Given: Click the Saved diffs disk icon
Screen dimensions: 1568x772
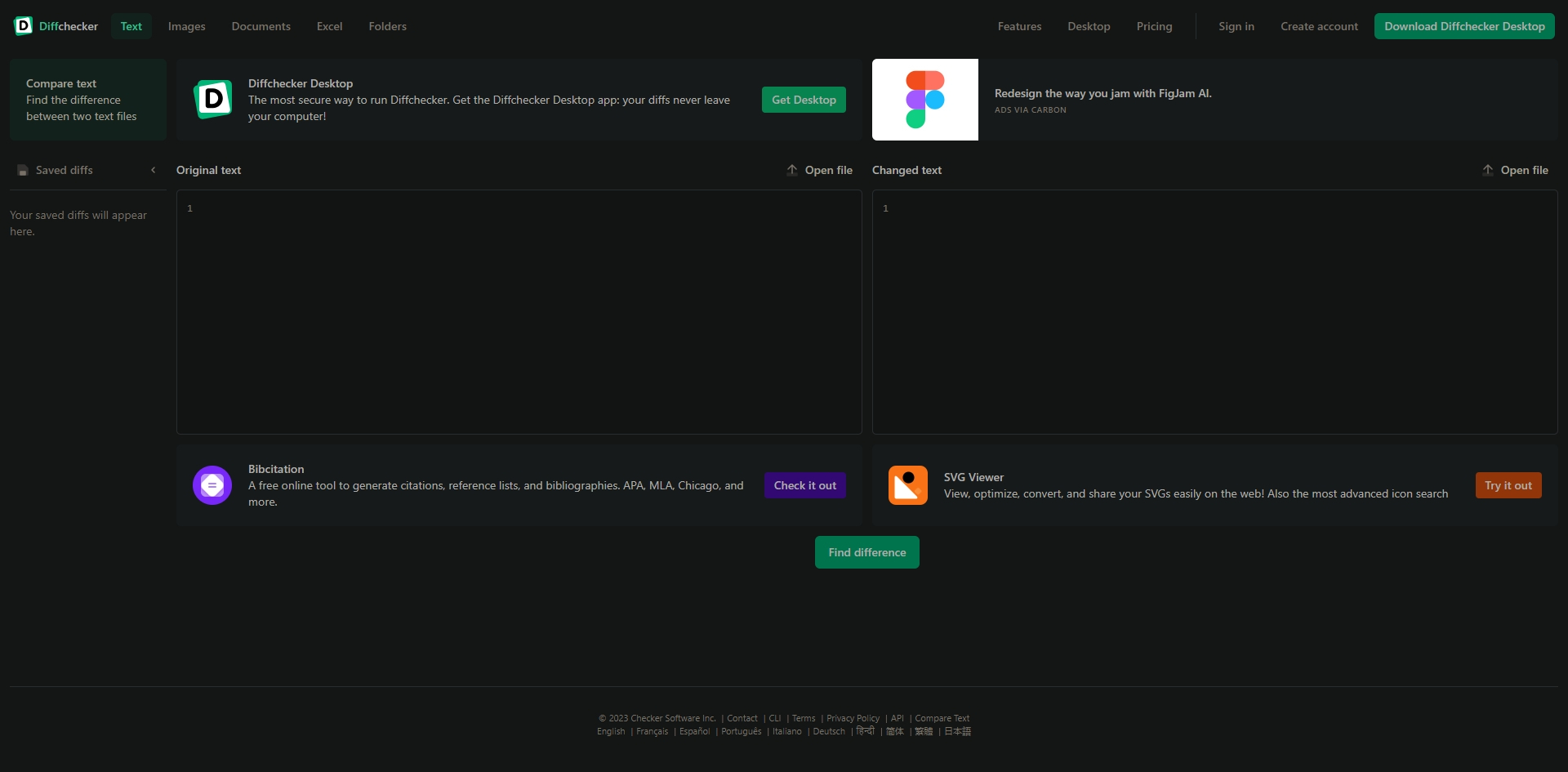Looking at the screenshot, I should click(23, 171).
